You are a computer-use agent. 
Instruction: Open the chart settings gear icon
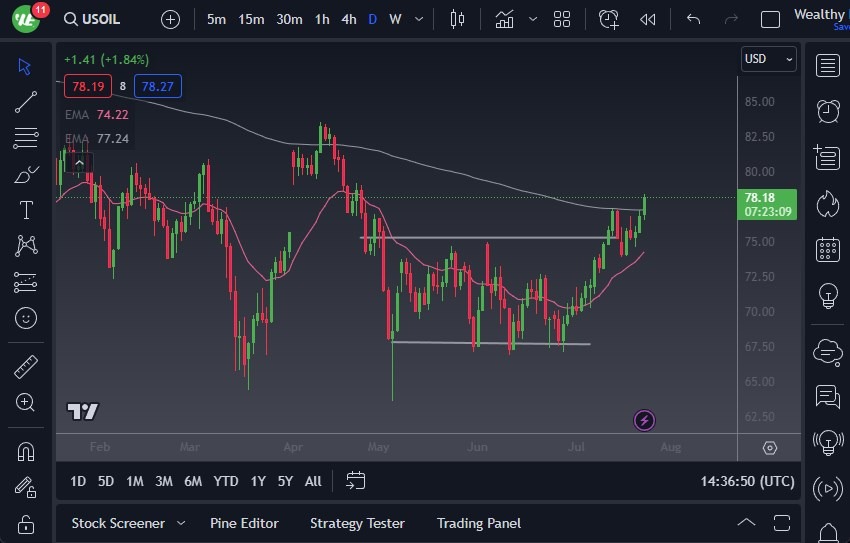[770, 448]
